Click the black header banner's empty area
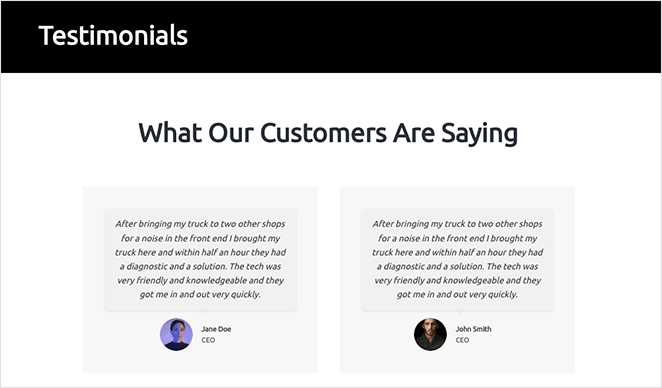Image resolution: width=662 pixels, height=388 pixels. (x=422, y=37)
